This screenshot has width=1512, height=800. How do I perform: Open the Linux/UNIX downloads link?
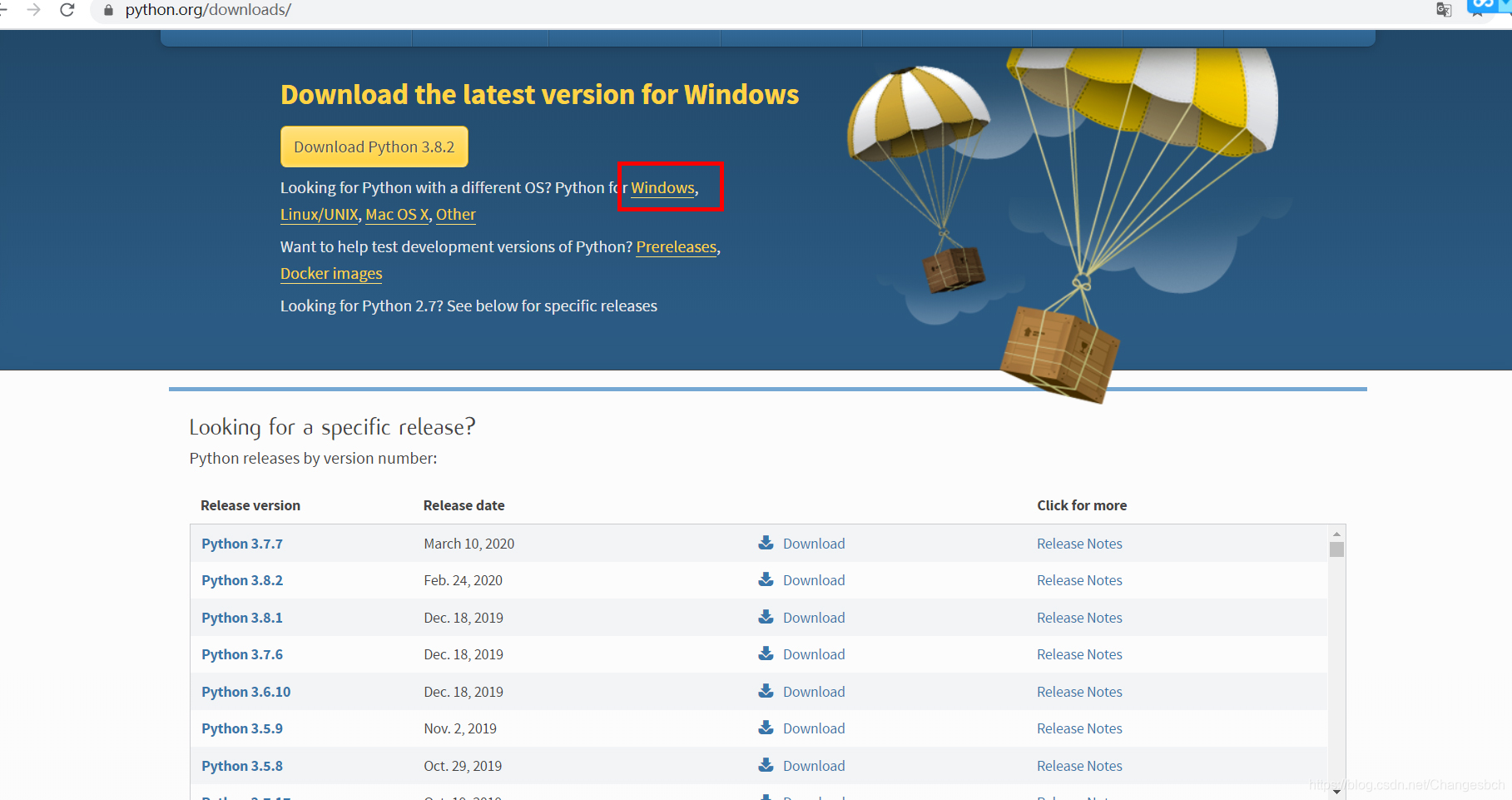pos(320,214)
